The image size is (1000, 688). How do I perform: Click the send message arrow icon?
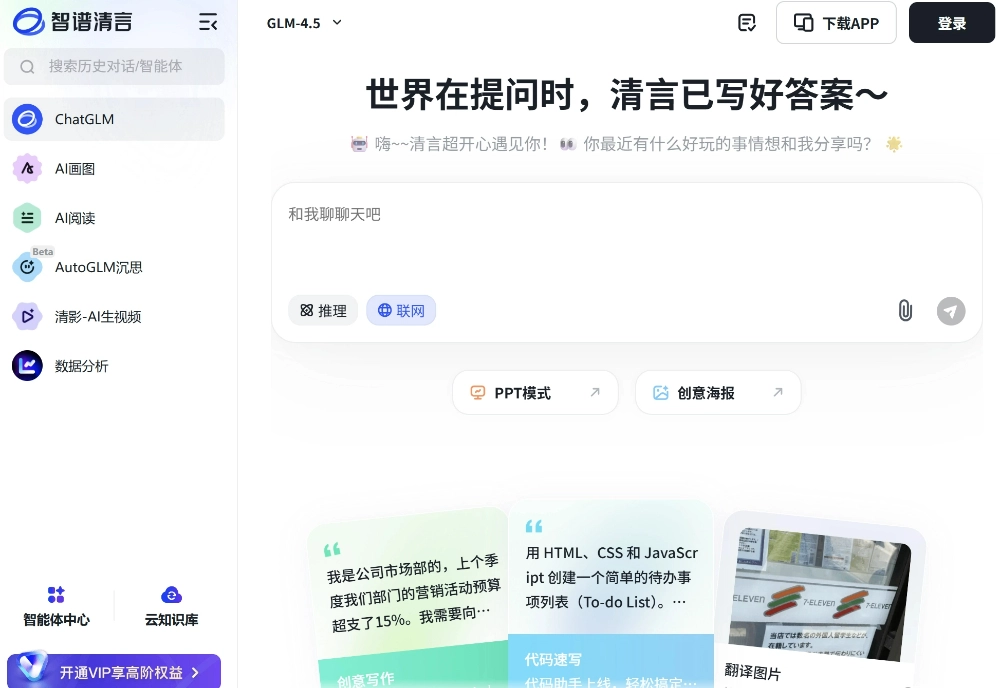[951, 311]
